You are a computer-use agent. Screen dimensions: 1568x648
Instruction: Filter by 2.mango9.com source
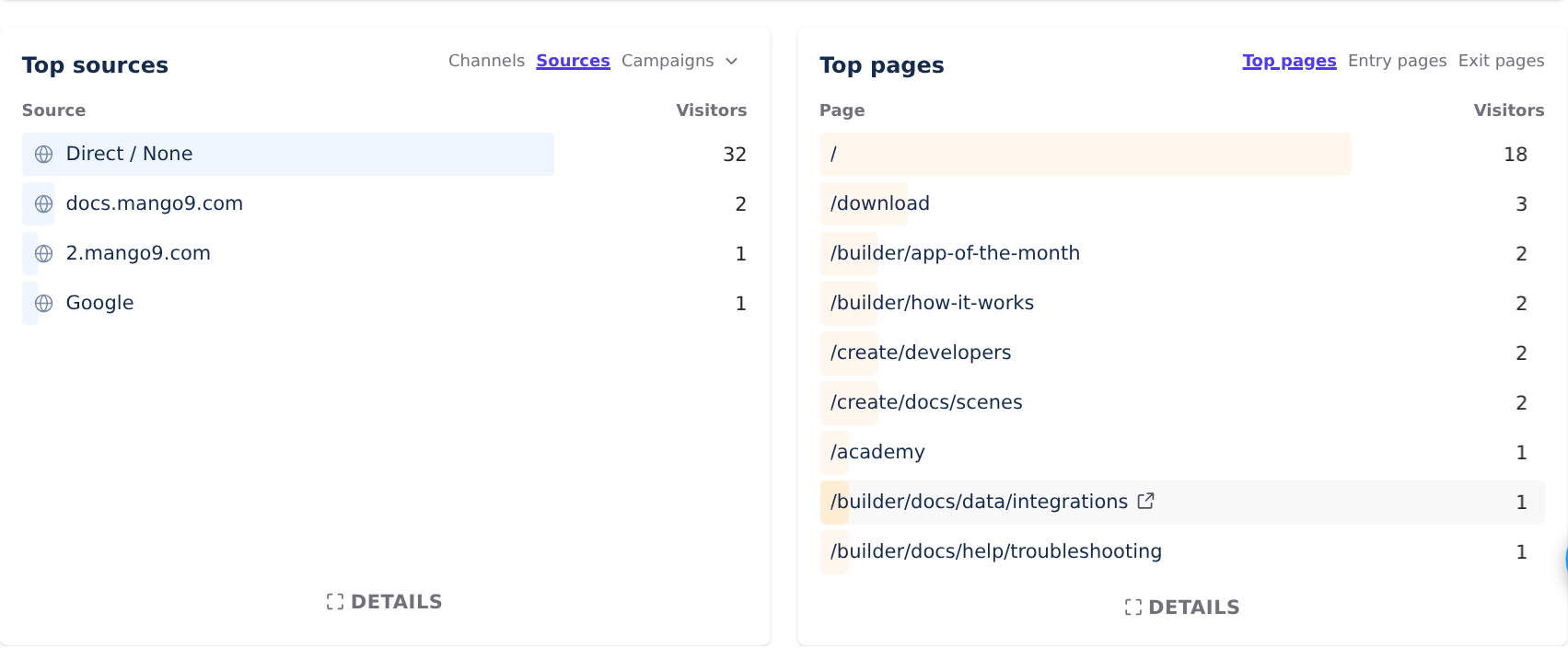(138, 253)
